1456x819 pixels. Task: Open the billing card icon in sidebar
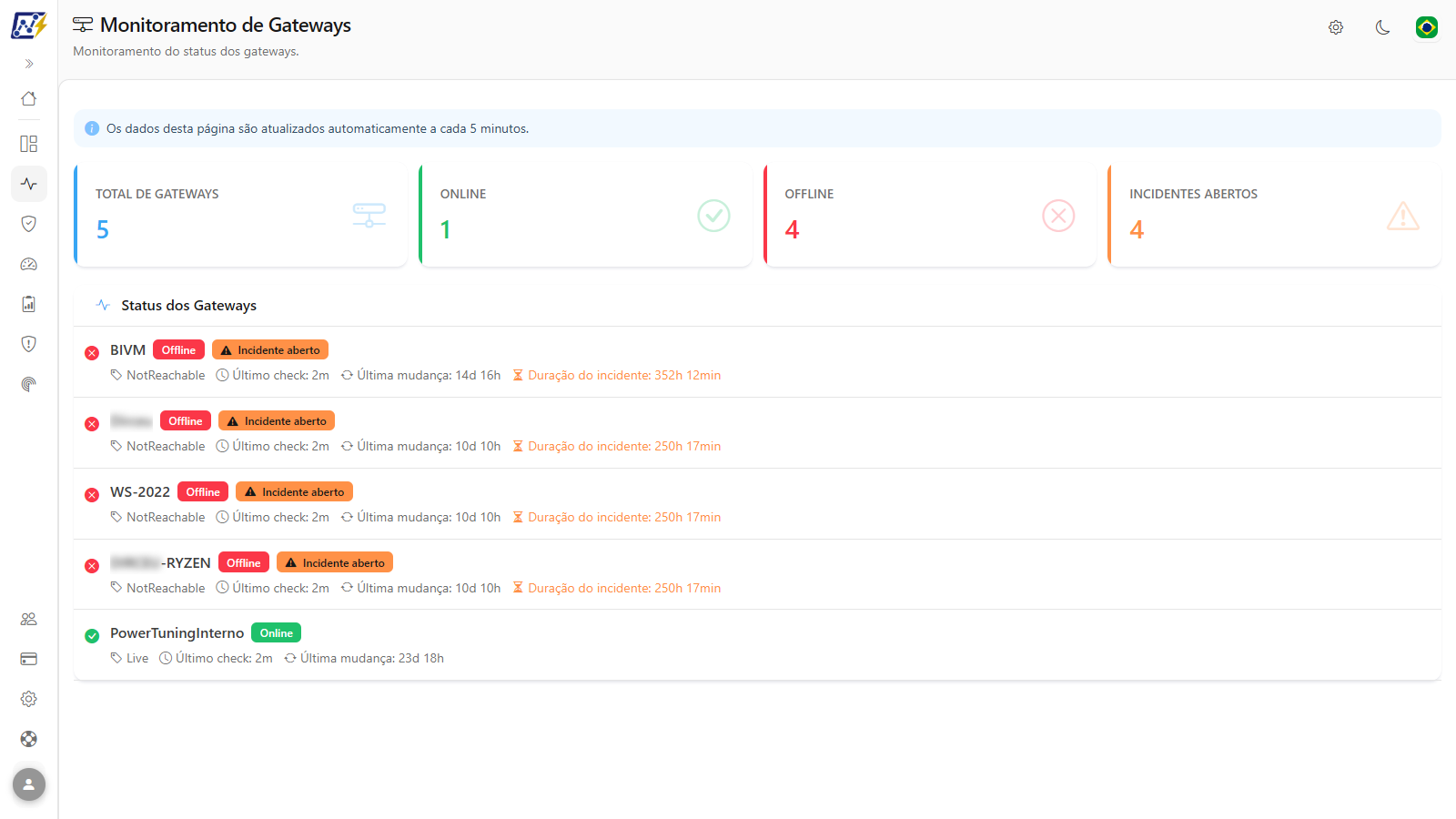[x=29, y=659]
